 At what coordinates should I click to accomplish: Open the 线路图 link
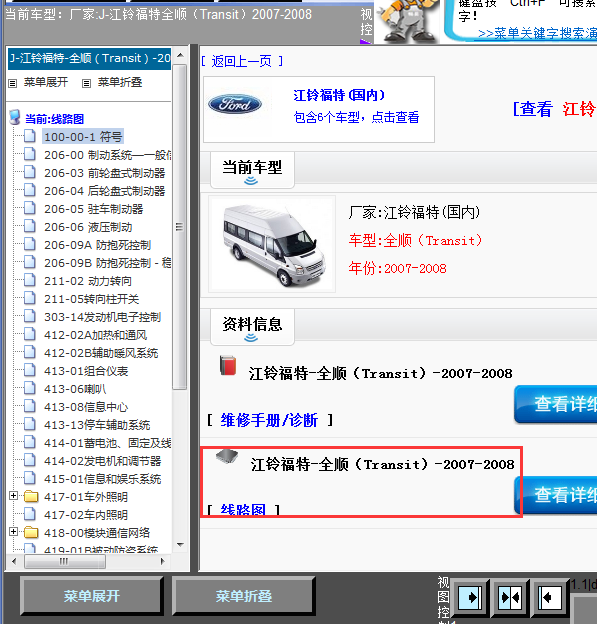pyautogui.click(x=243, y=510)
